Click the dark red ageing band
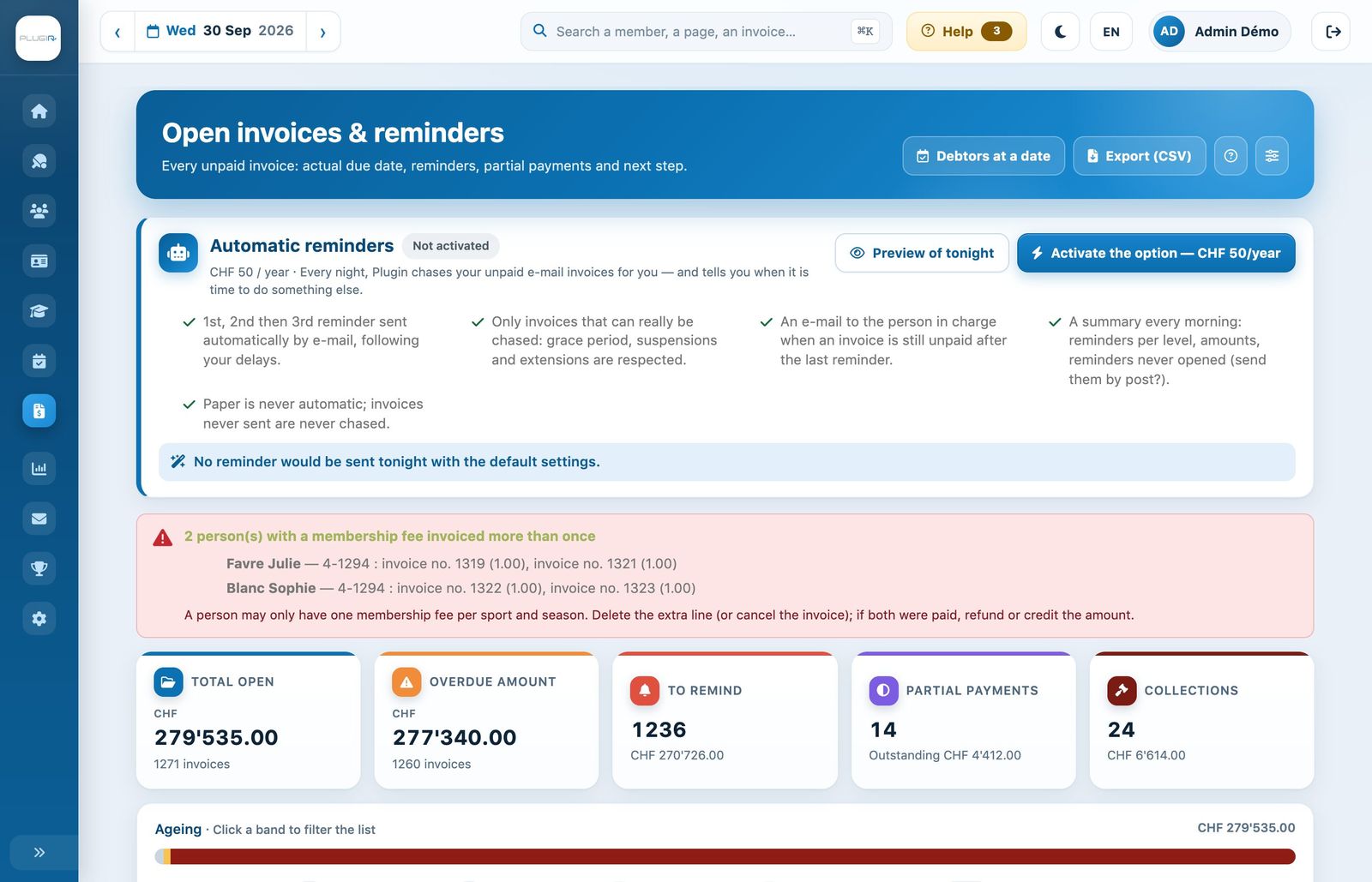This screenshot has height=882, width=1372. click(733, 856)
